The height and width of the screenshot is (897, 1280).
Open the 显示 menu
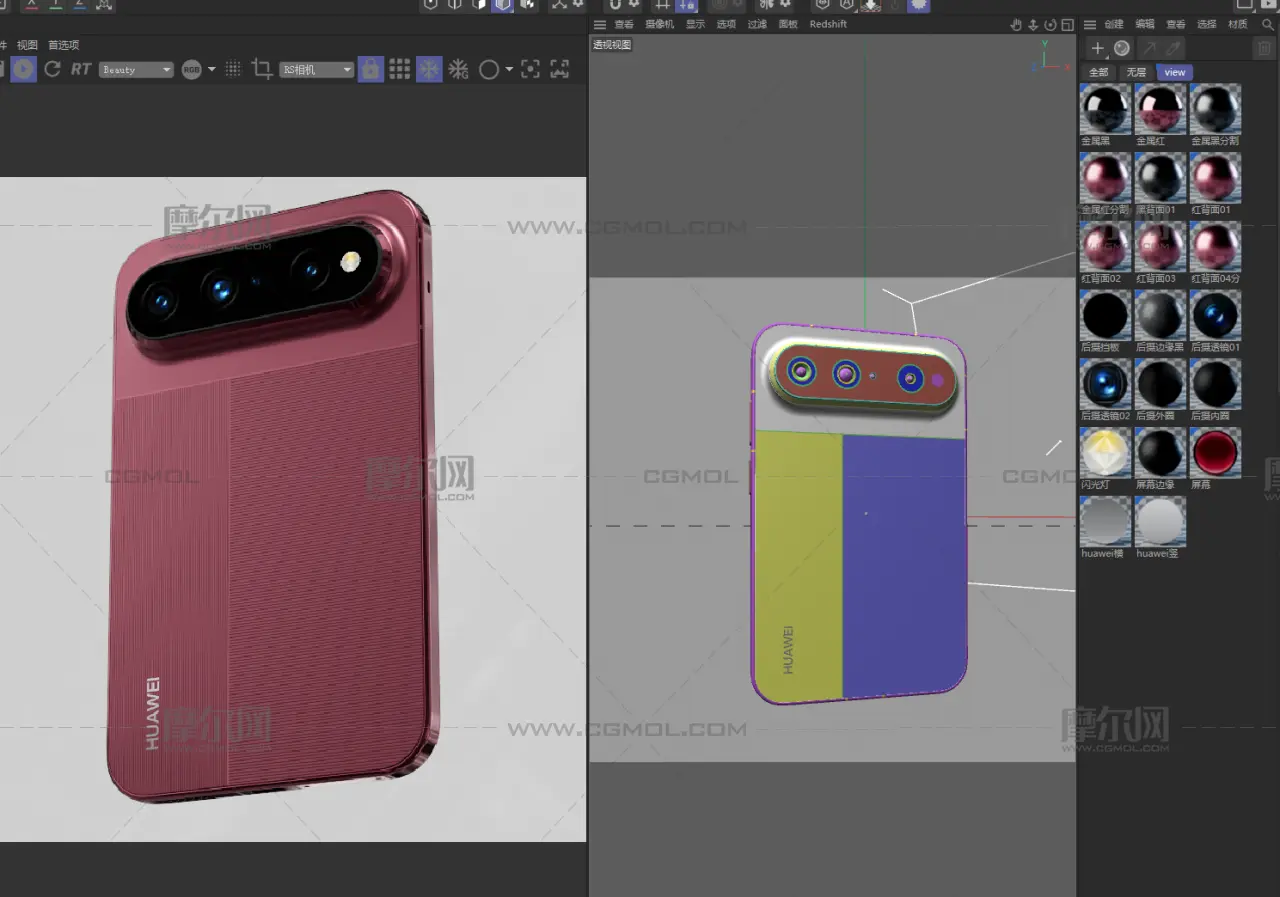coord(695,24)
